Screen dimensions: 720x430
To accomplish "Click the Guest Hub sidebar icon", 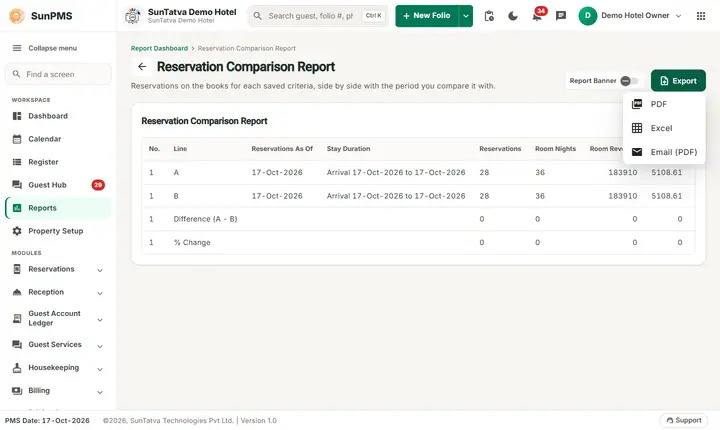I will [17, 185].
